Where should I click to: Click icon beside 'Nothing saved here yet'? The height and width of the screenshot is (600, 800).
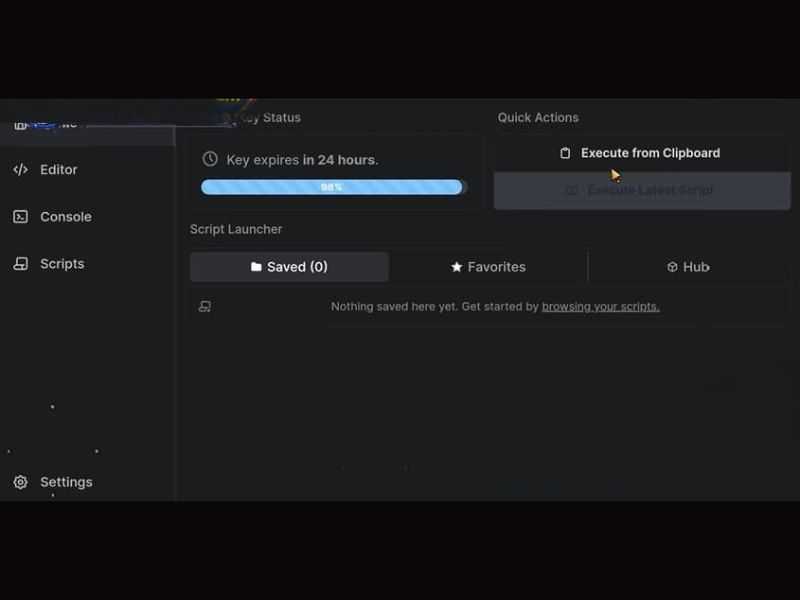pyautogui.click(x=205, y=307)
